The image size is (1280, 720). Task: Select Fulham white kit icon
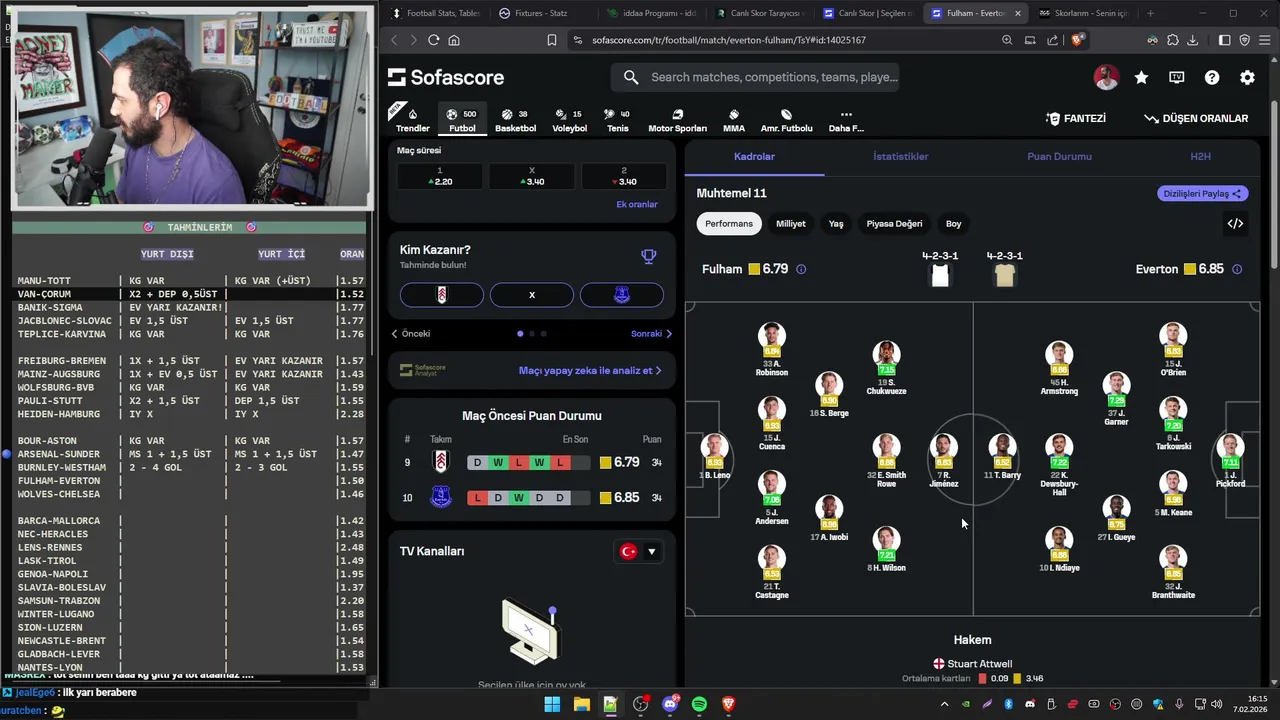[940, 276]
